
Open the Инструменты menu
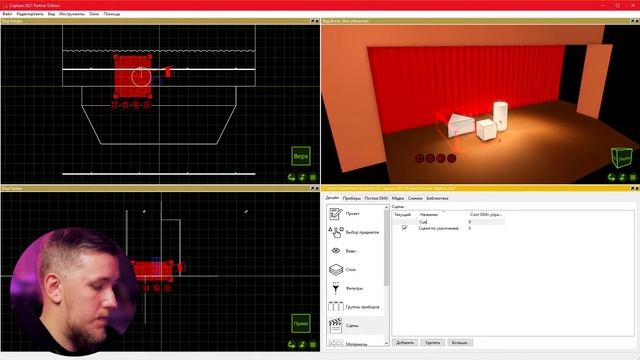tap(72, 14)
